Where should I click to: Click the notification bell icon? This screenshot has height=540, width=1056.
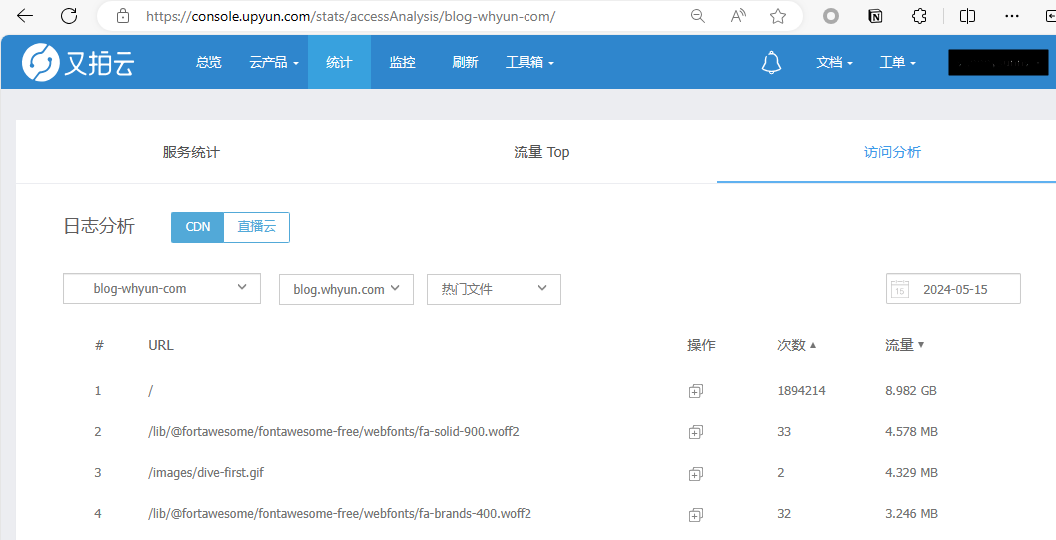[771, 62]
